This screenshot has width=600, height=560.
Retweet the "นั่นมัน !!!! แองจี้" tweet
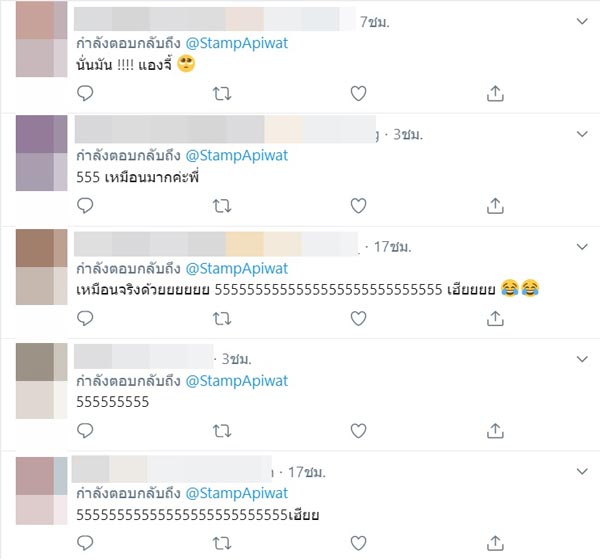(222, 93)
